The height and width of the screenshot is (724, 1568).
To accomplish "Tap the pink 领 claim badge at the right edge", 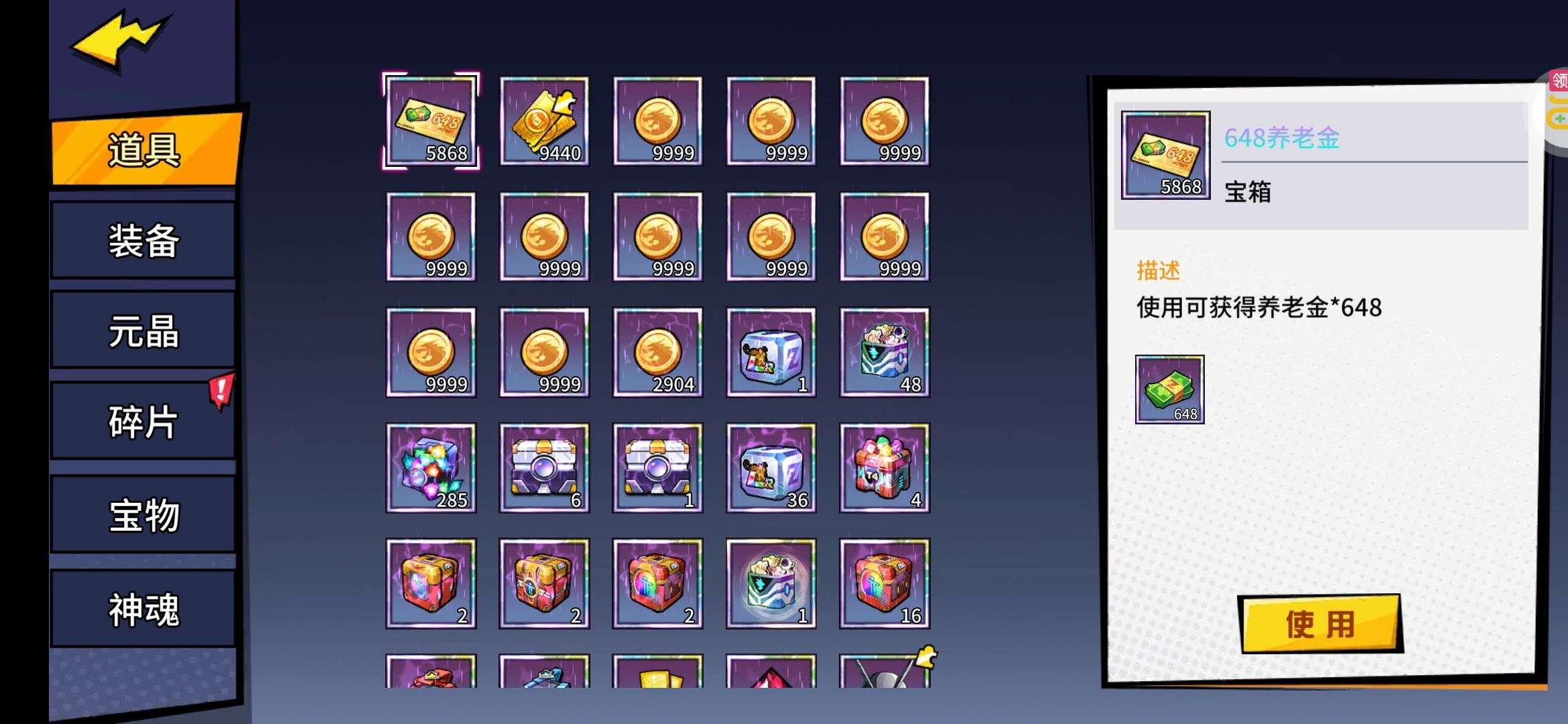I will tap(1559, 81).
